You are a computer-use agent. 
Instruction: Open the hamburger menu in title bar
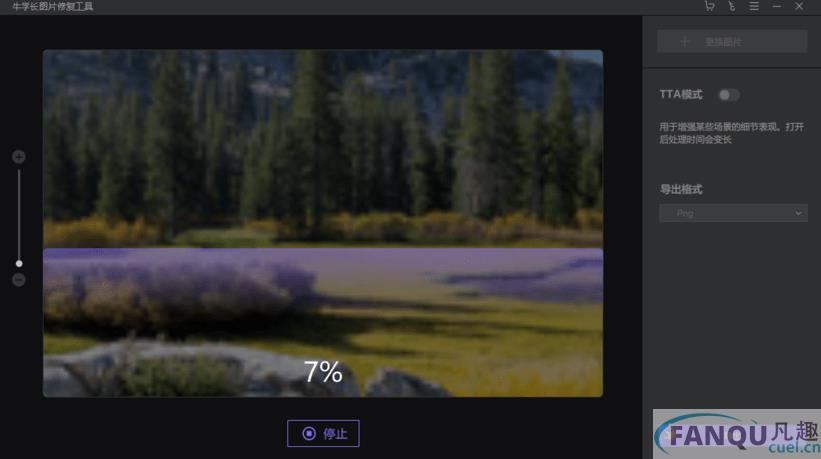coord(754,6)
